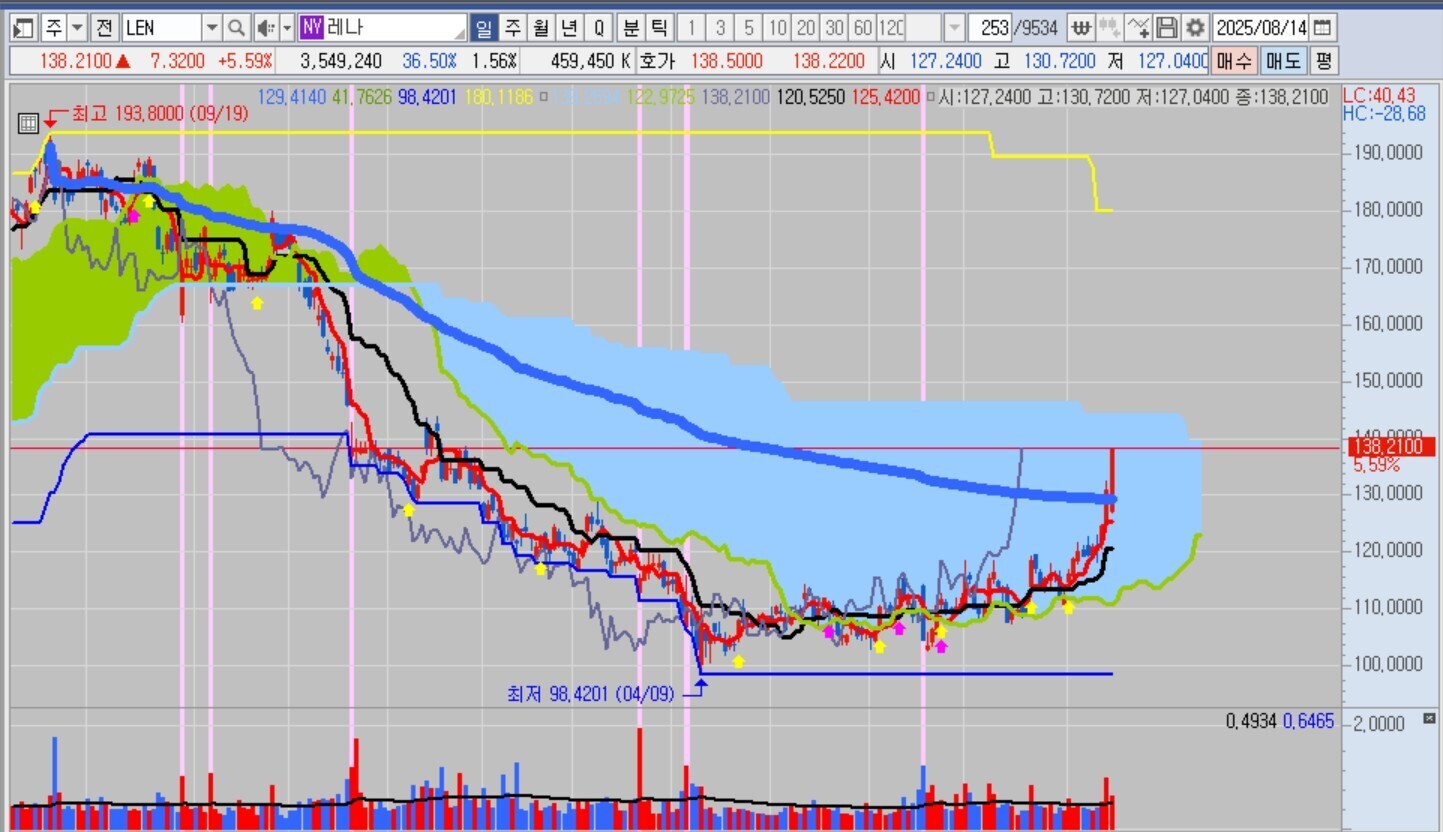Viewport: 1443px width, 832px height.
Task: Click the ask price 138.5000
Action: click(727, 61)
